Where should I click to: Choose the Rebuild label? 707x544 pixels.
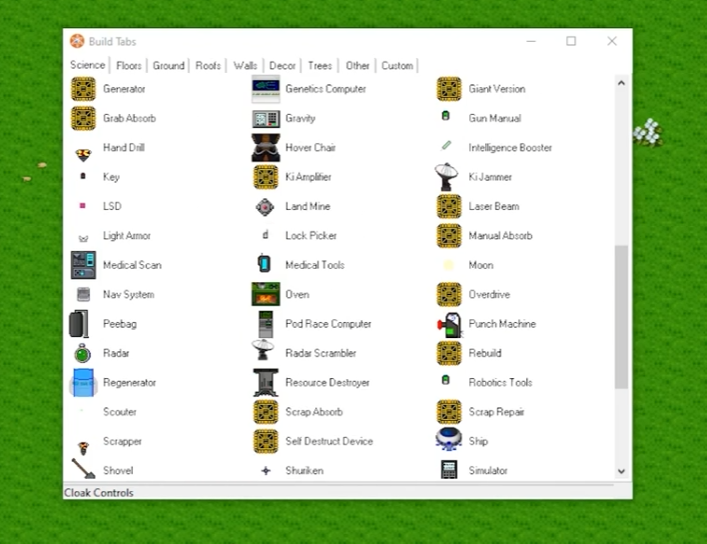(x=485, y=353)
